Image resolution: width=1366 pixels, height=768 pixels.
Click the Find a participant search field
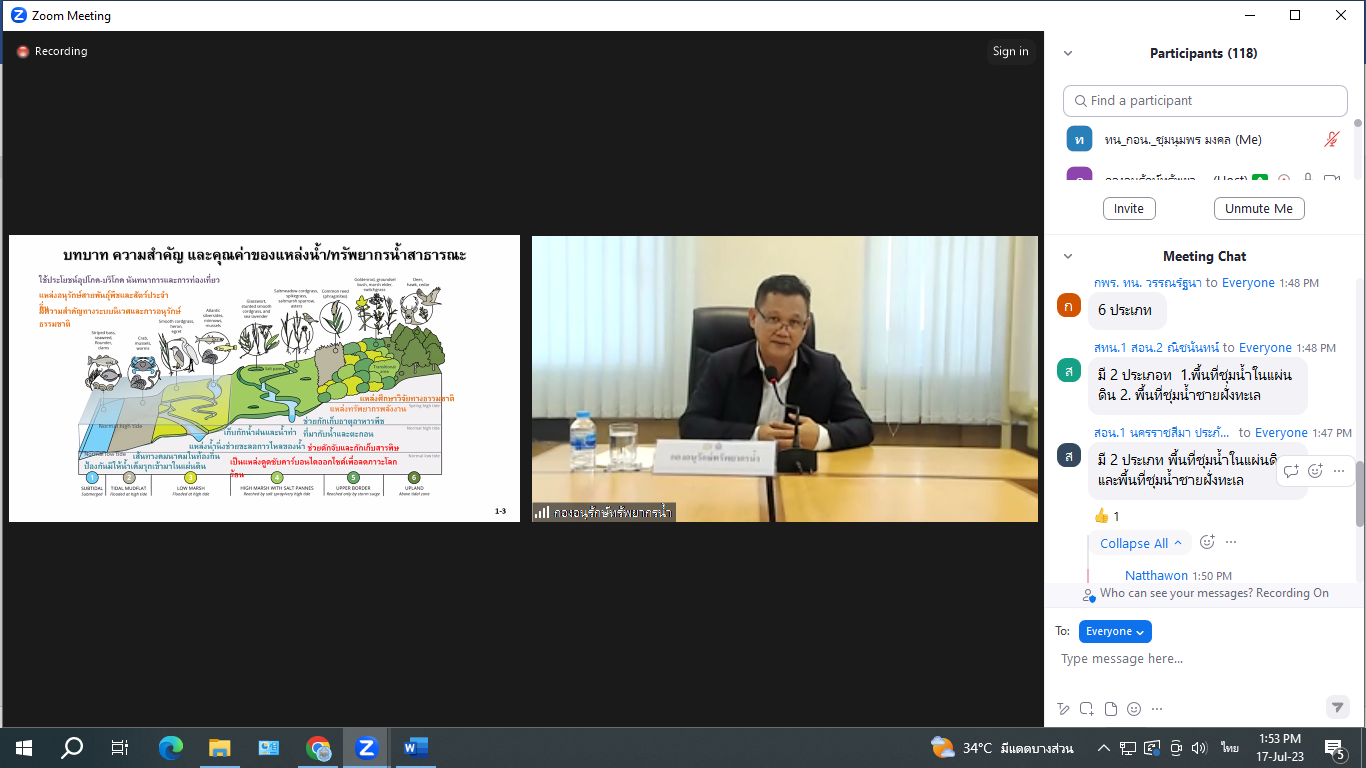(1205, 101)
